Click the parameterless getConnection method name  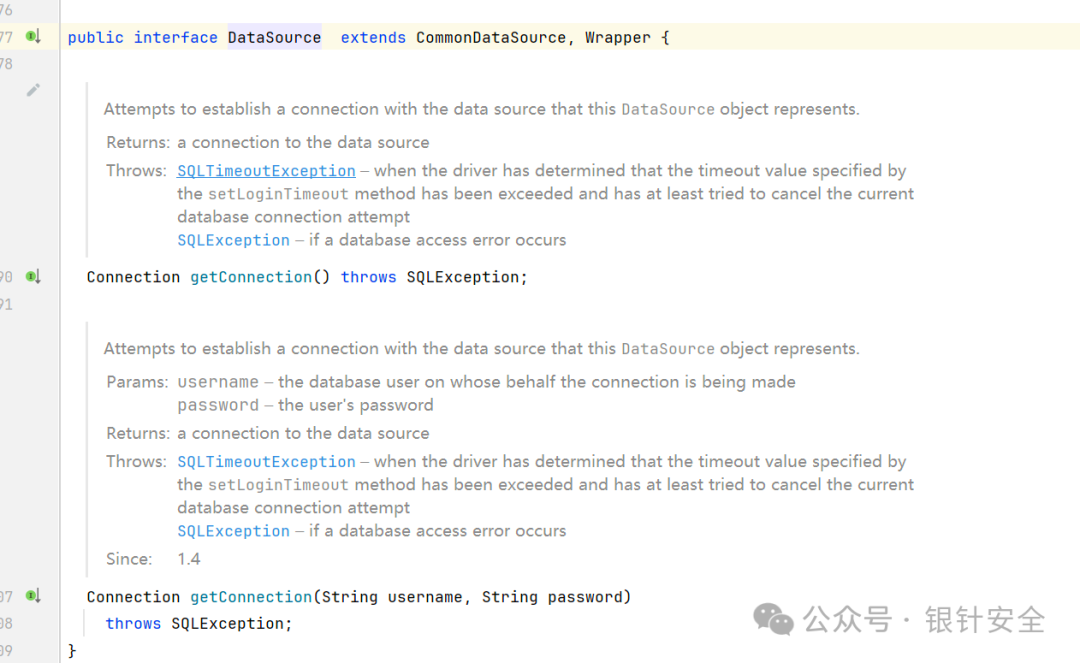click(251, 277)
